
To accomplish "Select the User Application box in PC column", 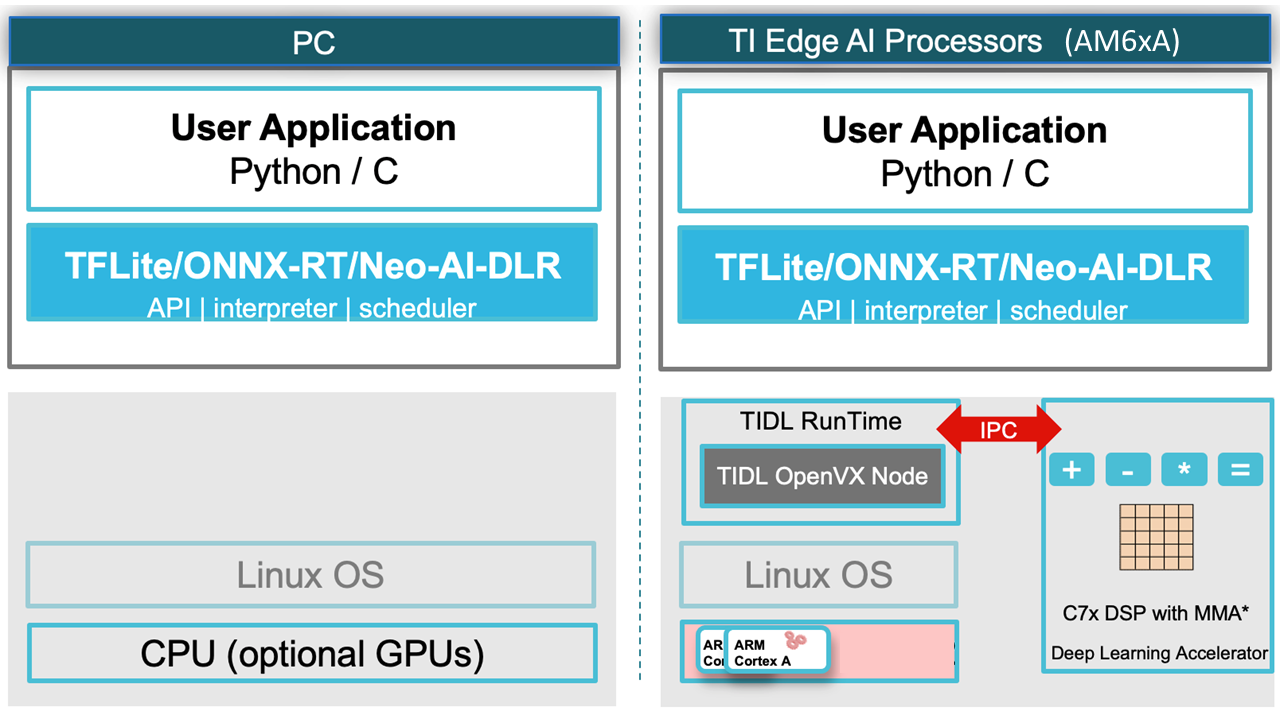I will (x=314, y=149).
